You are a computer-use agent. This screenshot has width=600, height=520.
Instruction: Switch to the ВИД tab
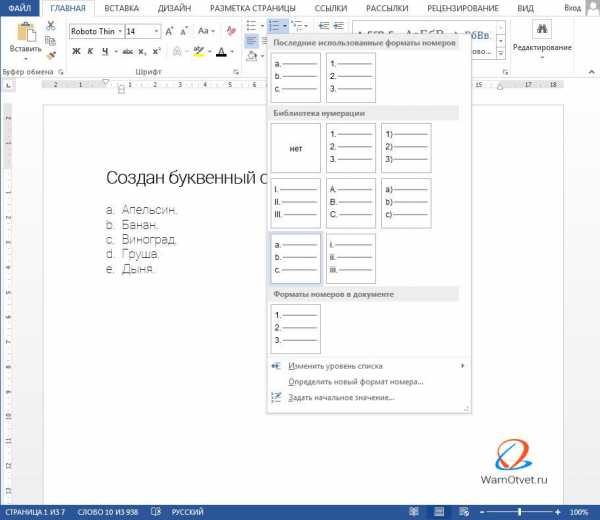coord(525,8)
